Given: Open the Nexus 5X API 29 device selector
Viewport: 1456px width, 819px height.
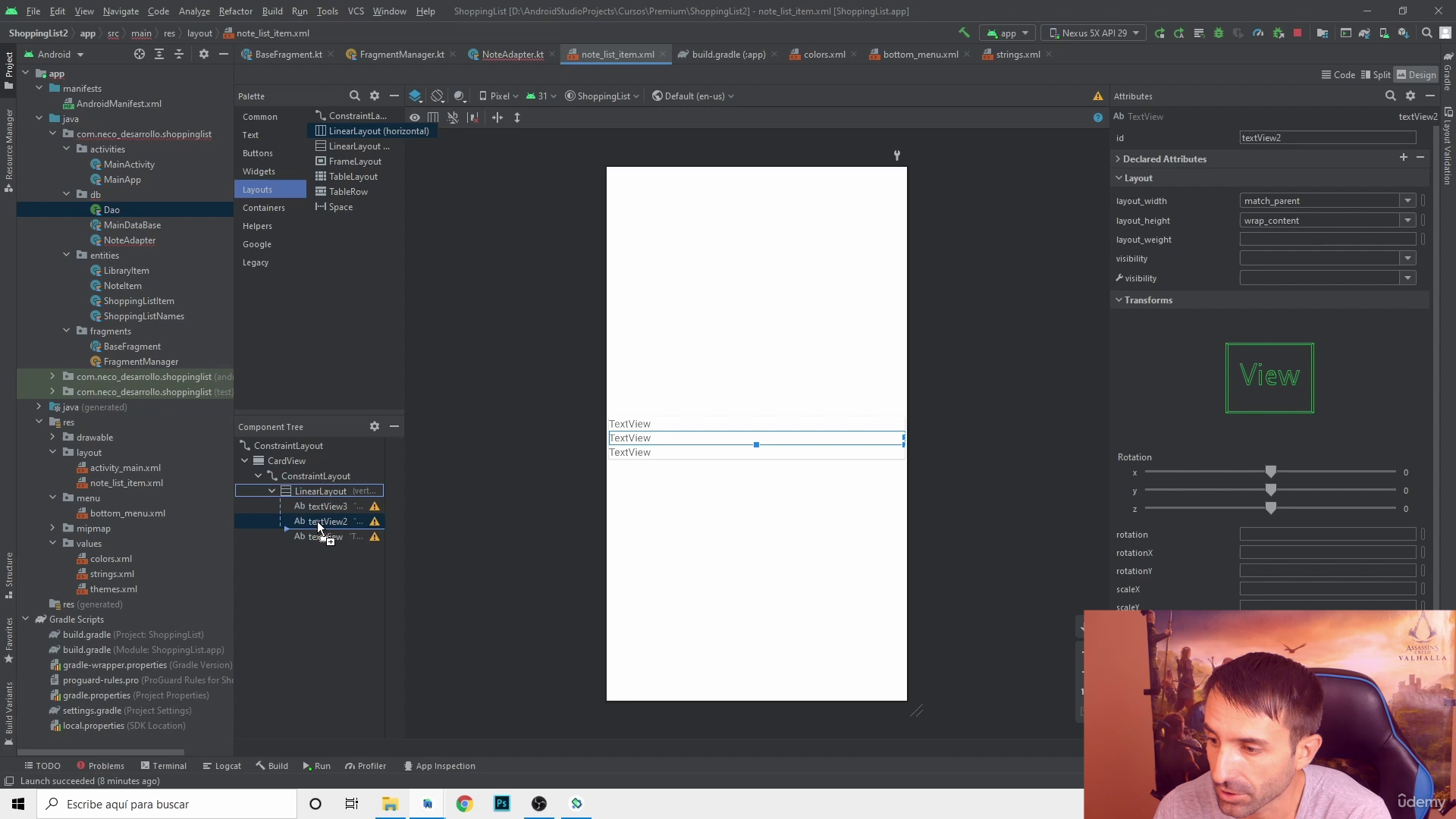Looking at the screenshot, I should point(1094,33).
